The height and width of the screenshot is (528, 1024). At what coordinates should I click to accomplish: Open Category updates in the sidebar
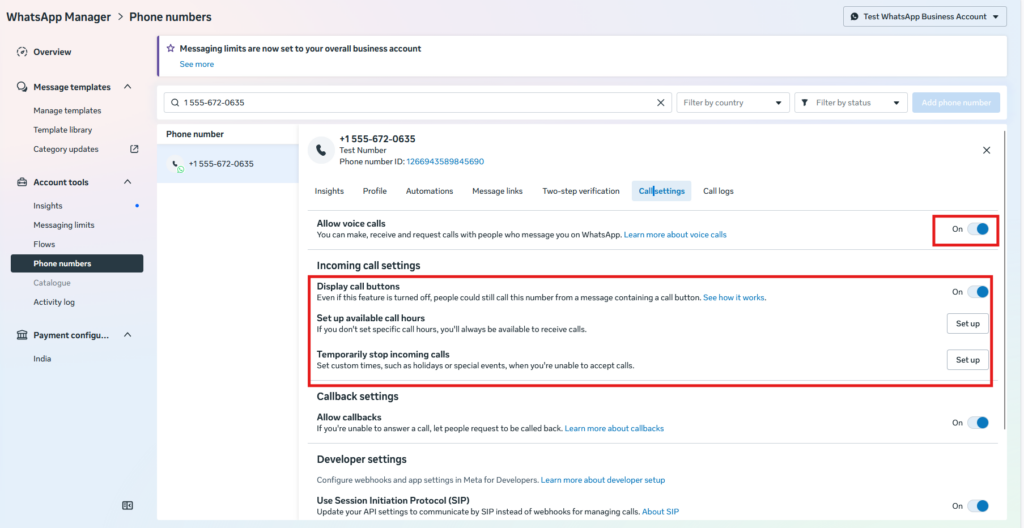click(x=66, y=149)
